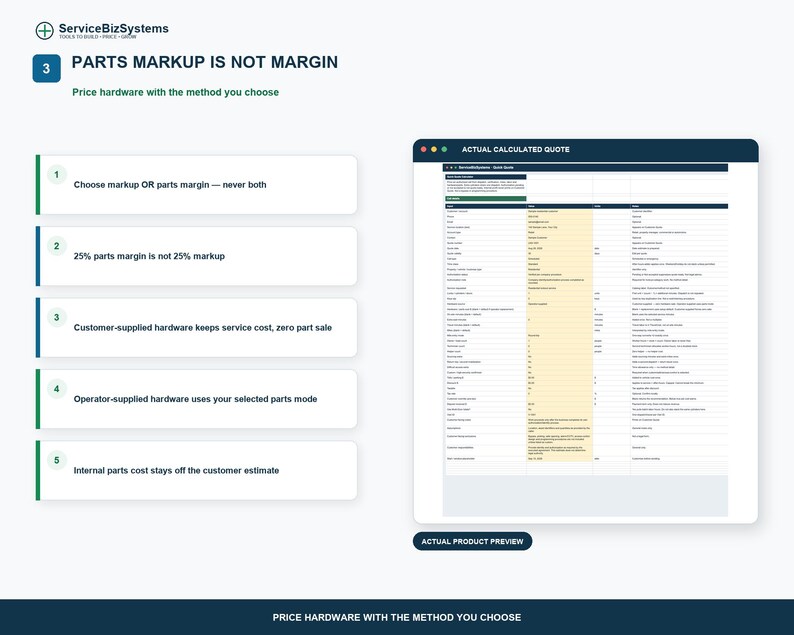This screenshot has height=635, width=794.
Task: Click the number 2 circle badge
Action: (57, 246)
